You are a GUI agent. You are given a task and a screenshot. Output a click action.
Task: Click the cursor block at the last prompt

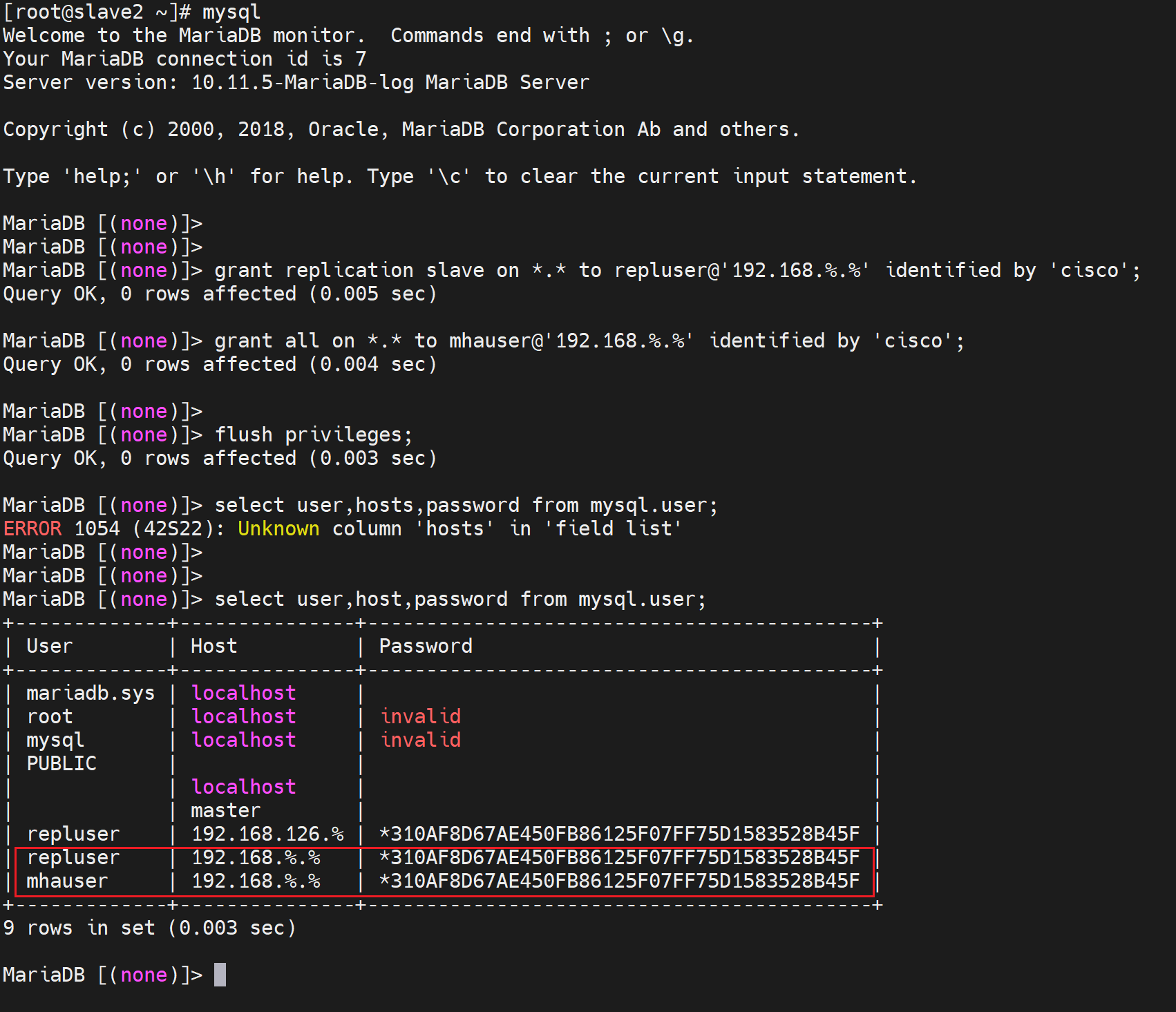[220, 975]
